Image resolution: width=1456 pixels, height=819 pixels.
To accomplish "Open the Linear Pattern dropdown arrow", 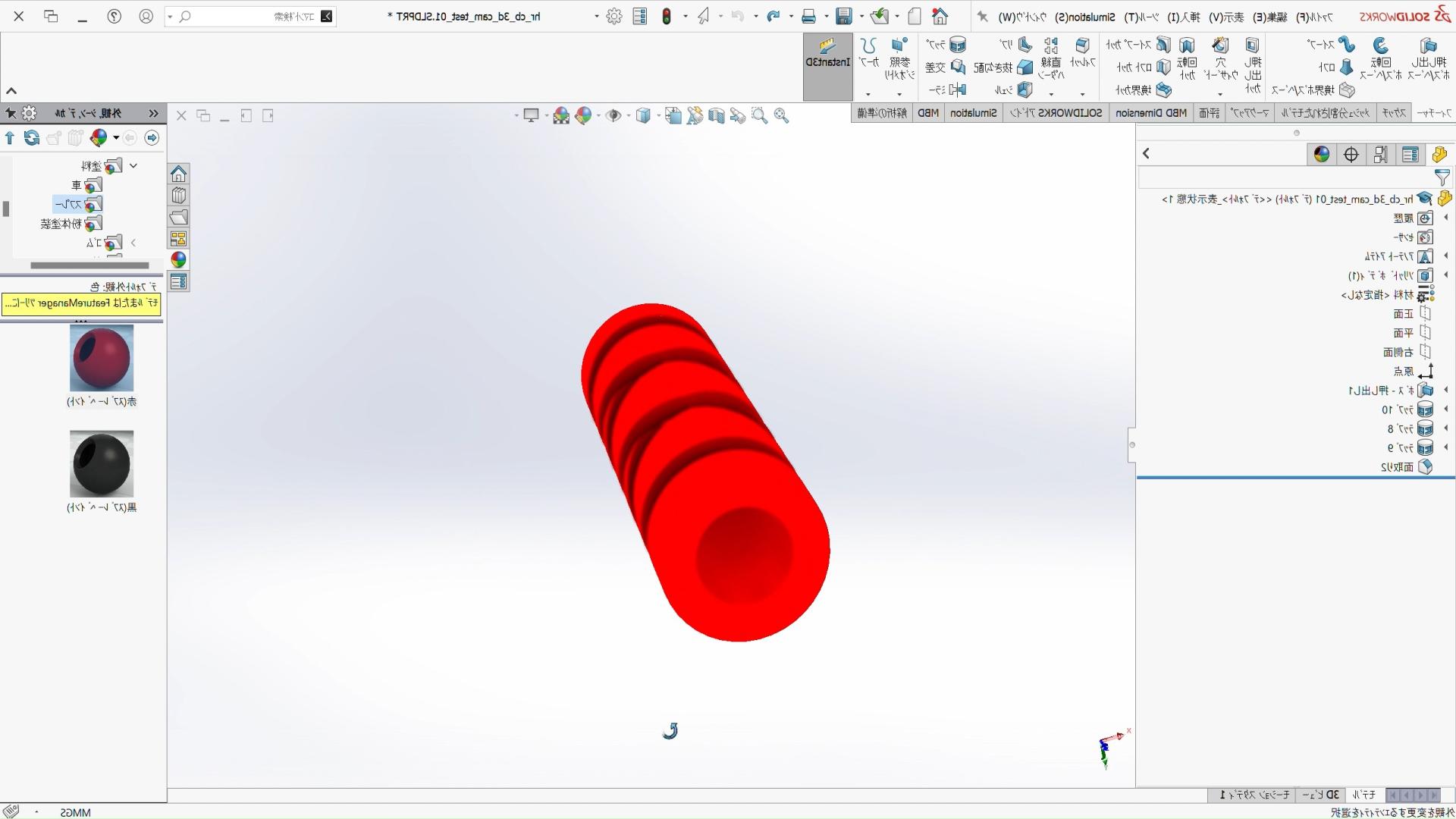I will click(1051, 94).
